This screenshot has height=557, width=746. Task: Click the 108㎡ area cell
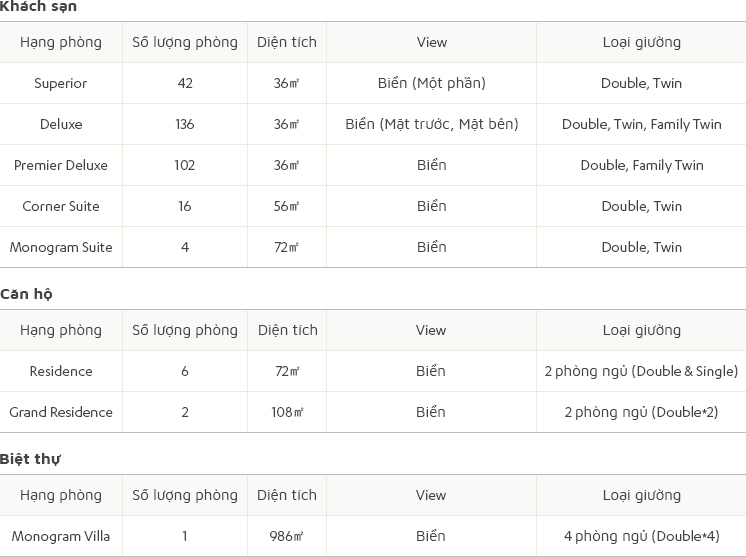point(287,412)
